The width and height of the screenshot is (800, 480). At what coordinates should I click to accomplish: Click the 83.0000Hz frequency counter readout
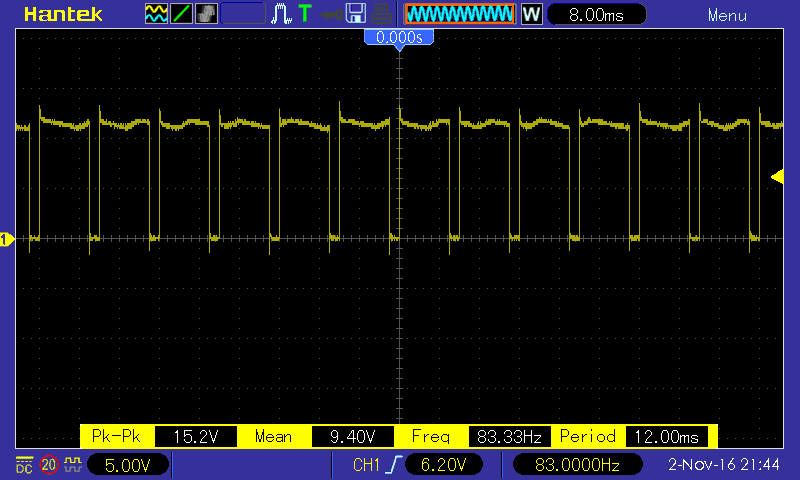point(577,465)
